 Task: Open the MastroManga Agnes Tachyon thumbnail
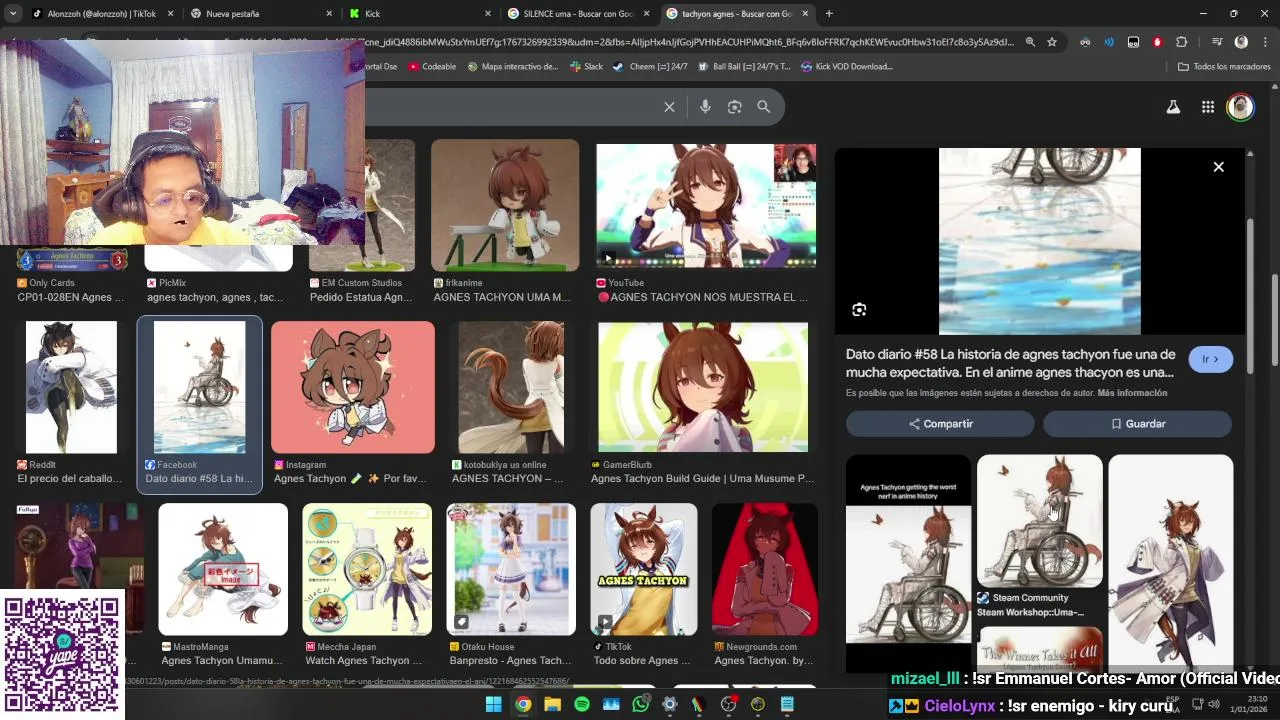(223, 569)
